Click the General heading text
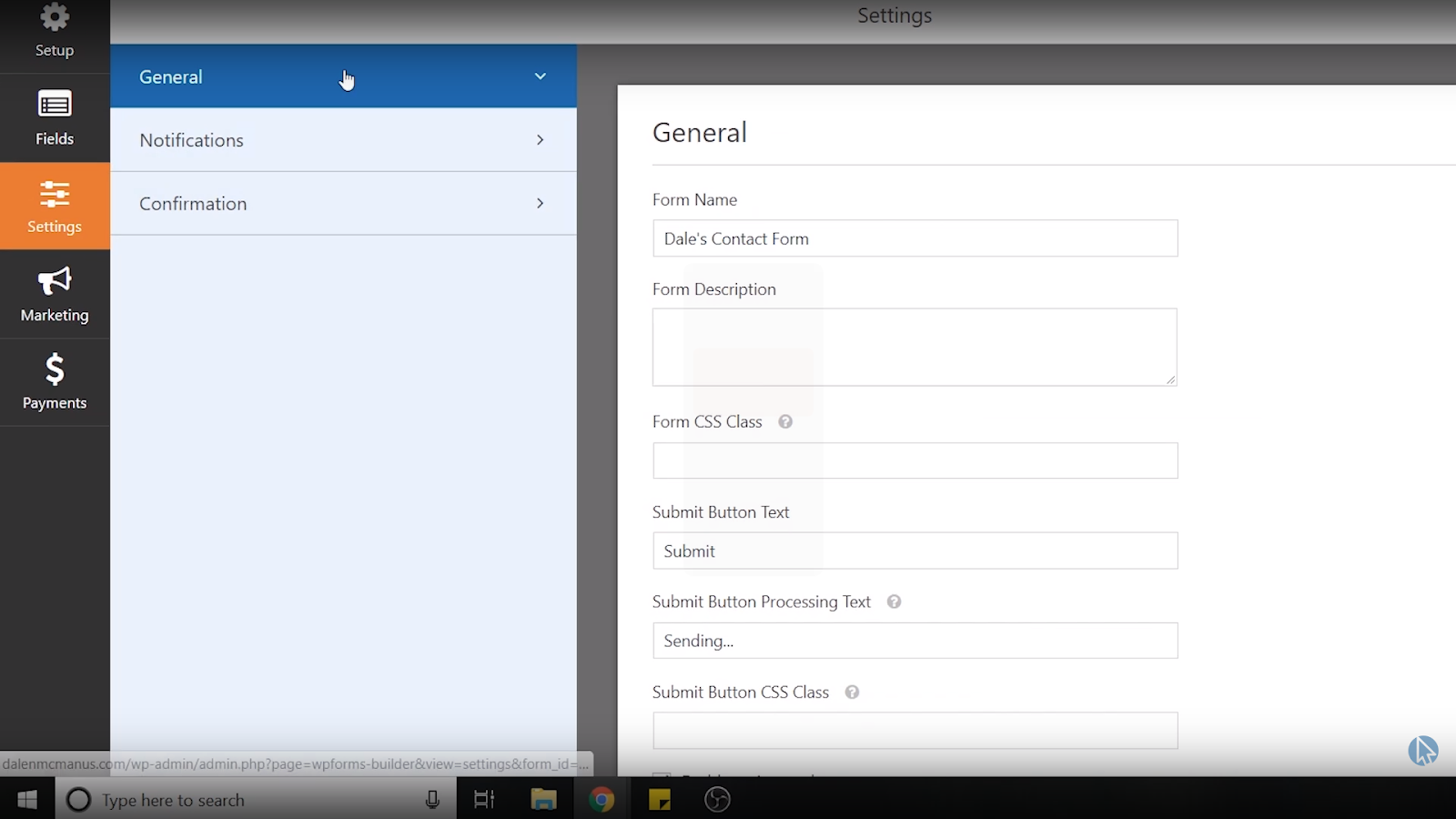 coord(700,133)
